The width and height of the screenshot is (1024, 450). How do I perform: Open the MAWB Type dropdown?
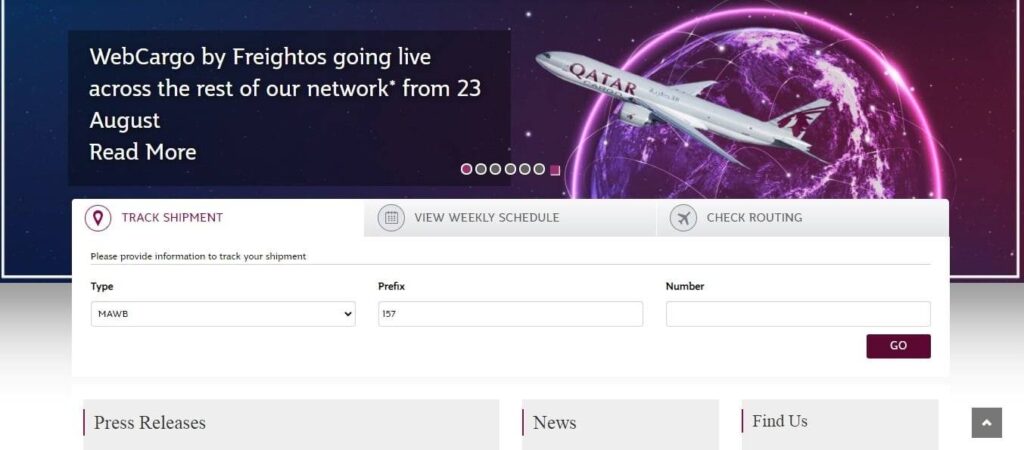click(x=223, y=313)
